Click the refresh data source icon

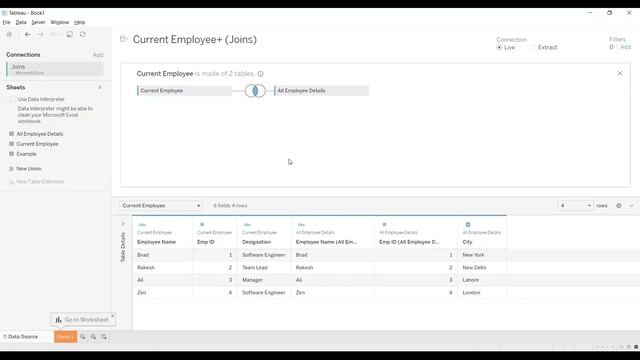coord(82,34)
